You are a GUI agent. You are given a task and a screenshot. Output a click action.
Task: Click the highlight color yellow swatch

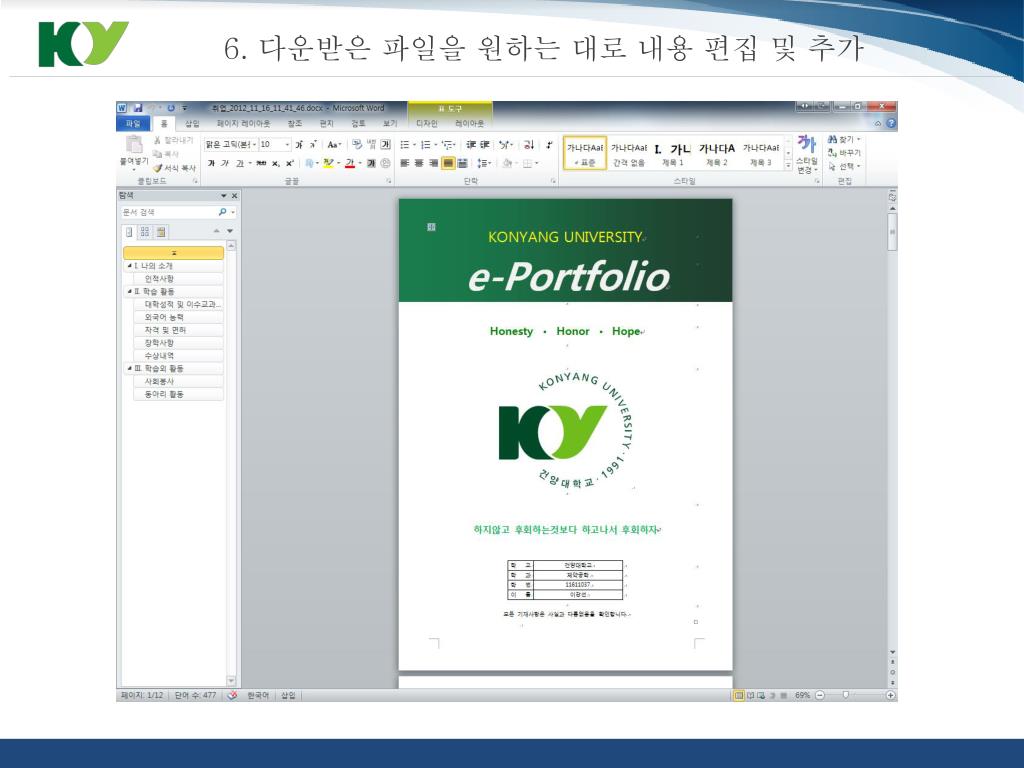pos(328,163)
